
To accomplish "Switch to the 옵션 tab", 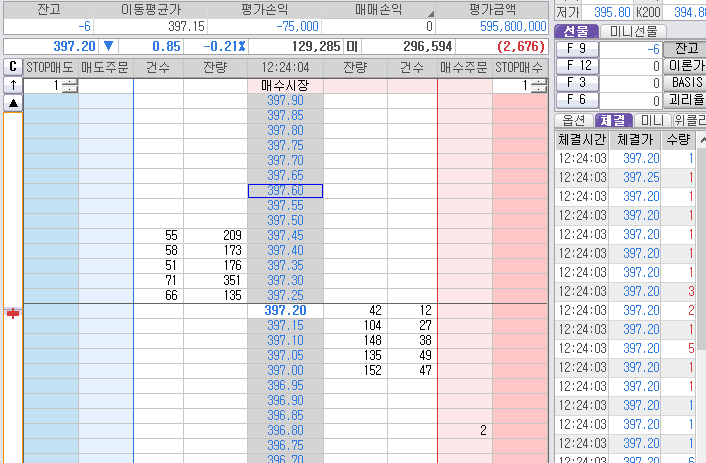I will click(574, 120).
